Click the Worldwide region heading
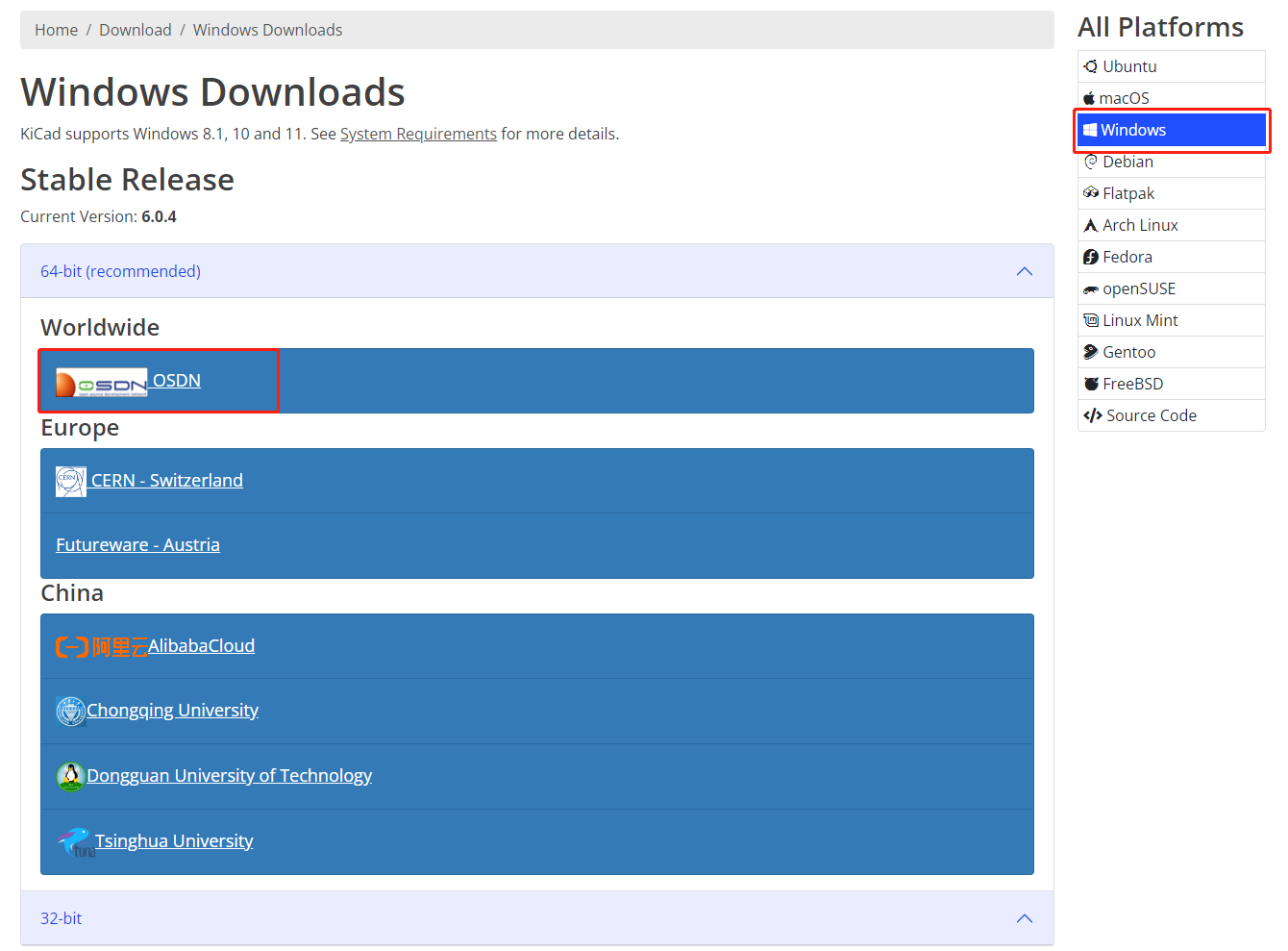The image size is (1288, 951). click(x=100, y=327)
